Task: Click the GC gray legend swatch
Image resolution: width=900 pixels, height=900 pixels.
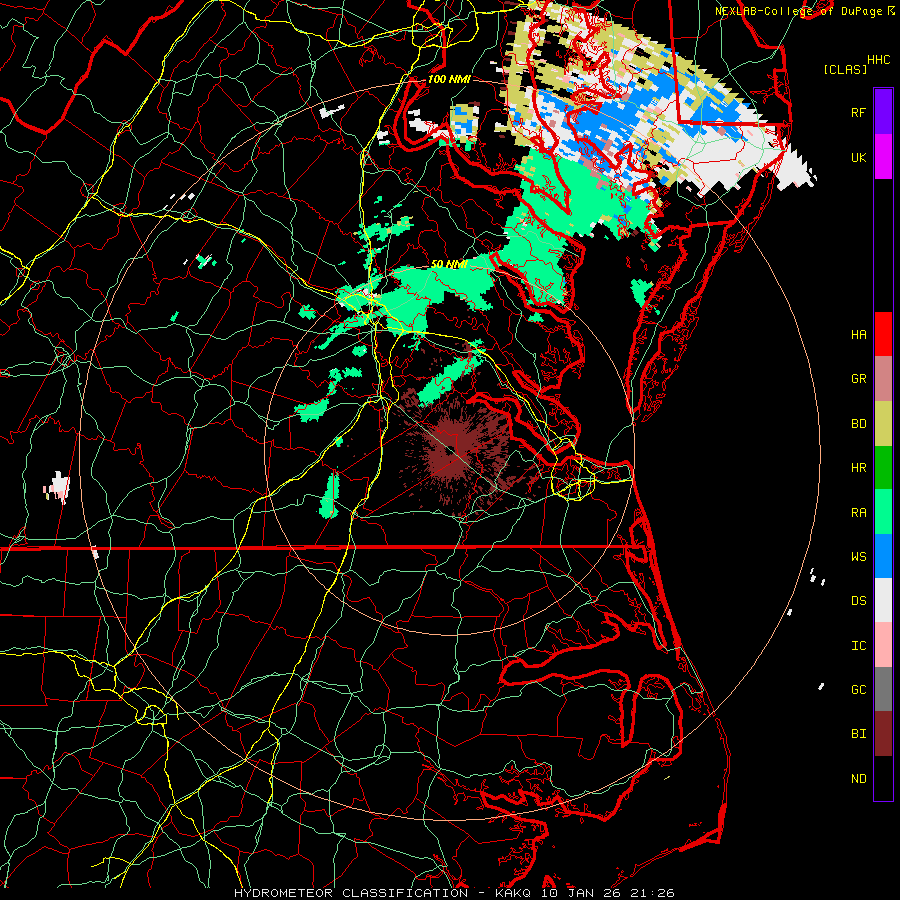Action: pyautogui.click(x=883, y=689)
